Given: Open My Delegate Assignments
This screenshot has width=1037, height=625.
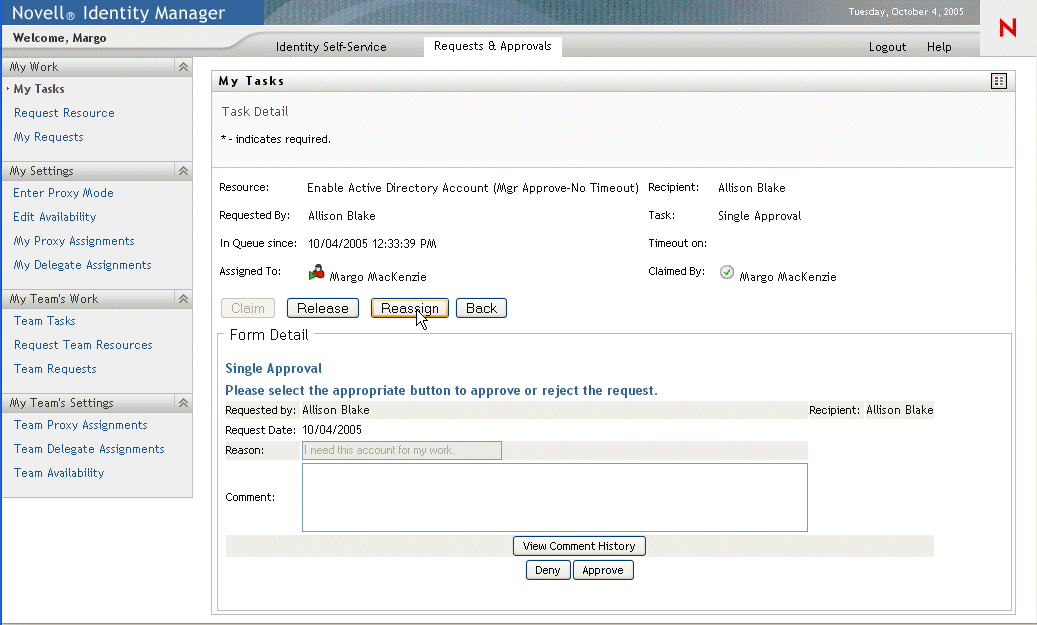Looking at the screenshot, I should coord(82,265).
